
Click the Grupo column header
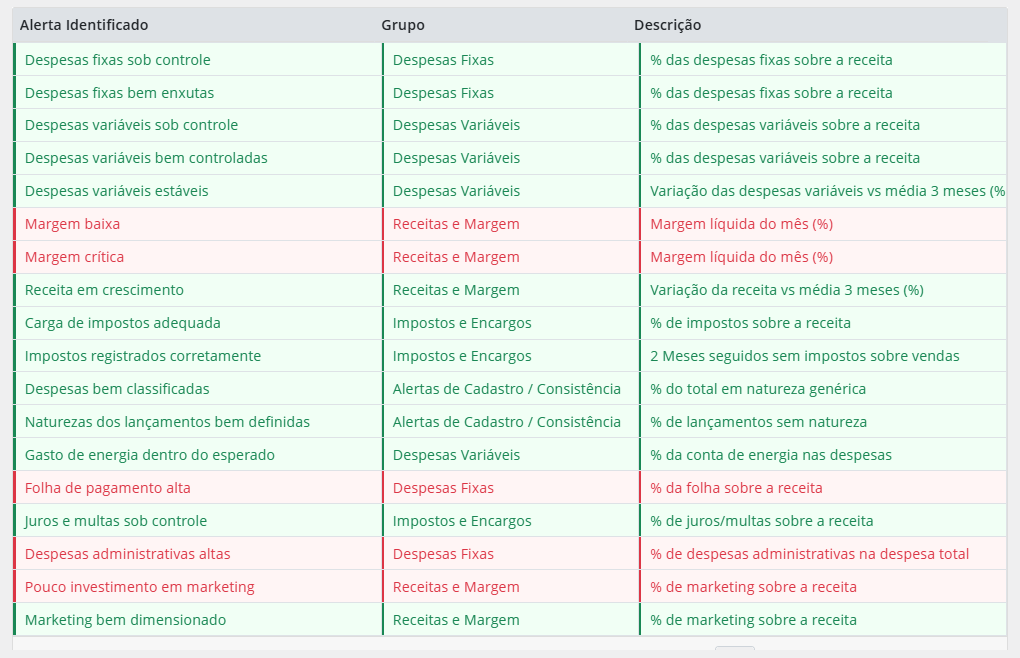403,25
